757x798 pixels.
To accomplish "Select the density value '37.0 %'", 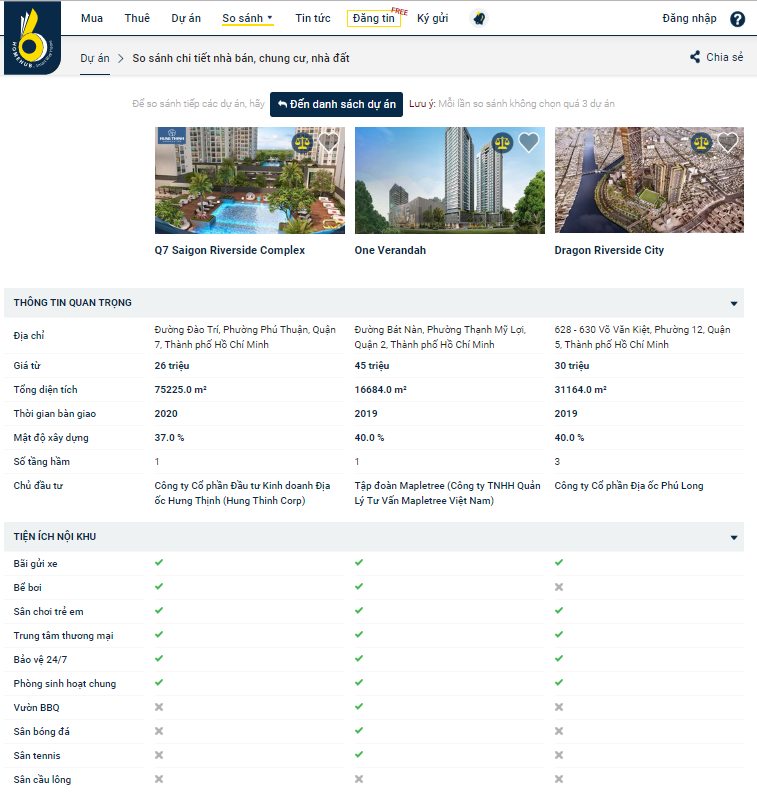I will [x=170, y=438].
